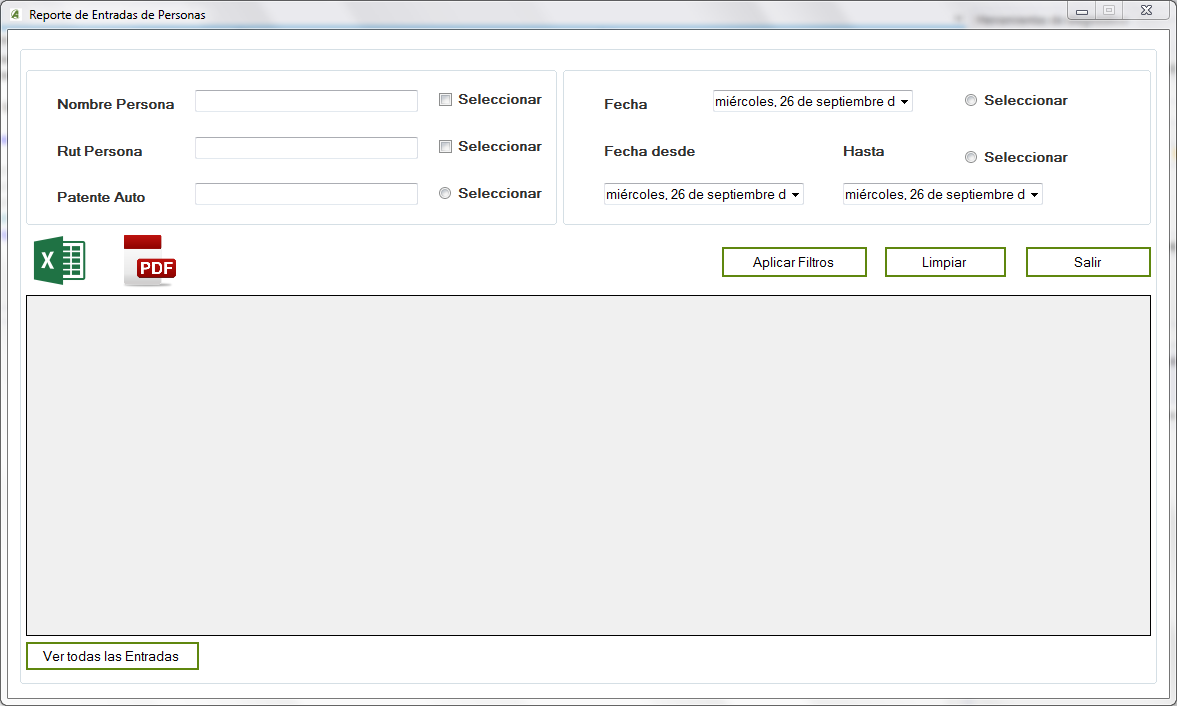Screen dimensions: 1177x706
Task: Choose the Fecha Seleccionar radio option
Action: [971, 101]
